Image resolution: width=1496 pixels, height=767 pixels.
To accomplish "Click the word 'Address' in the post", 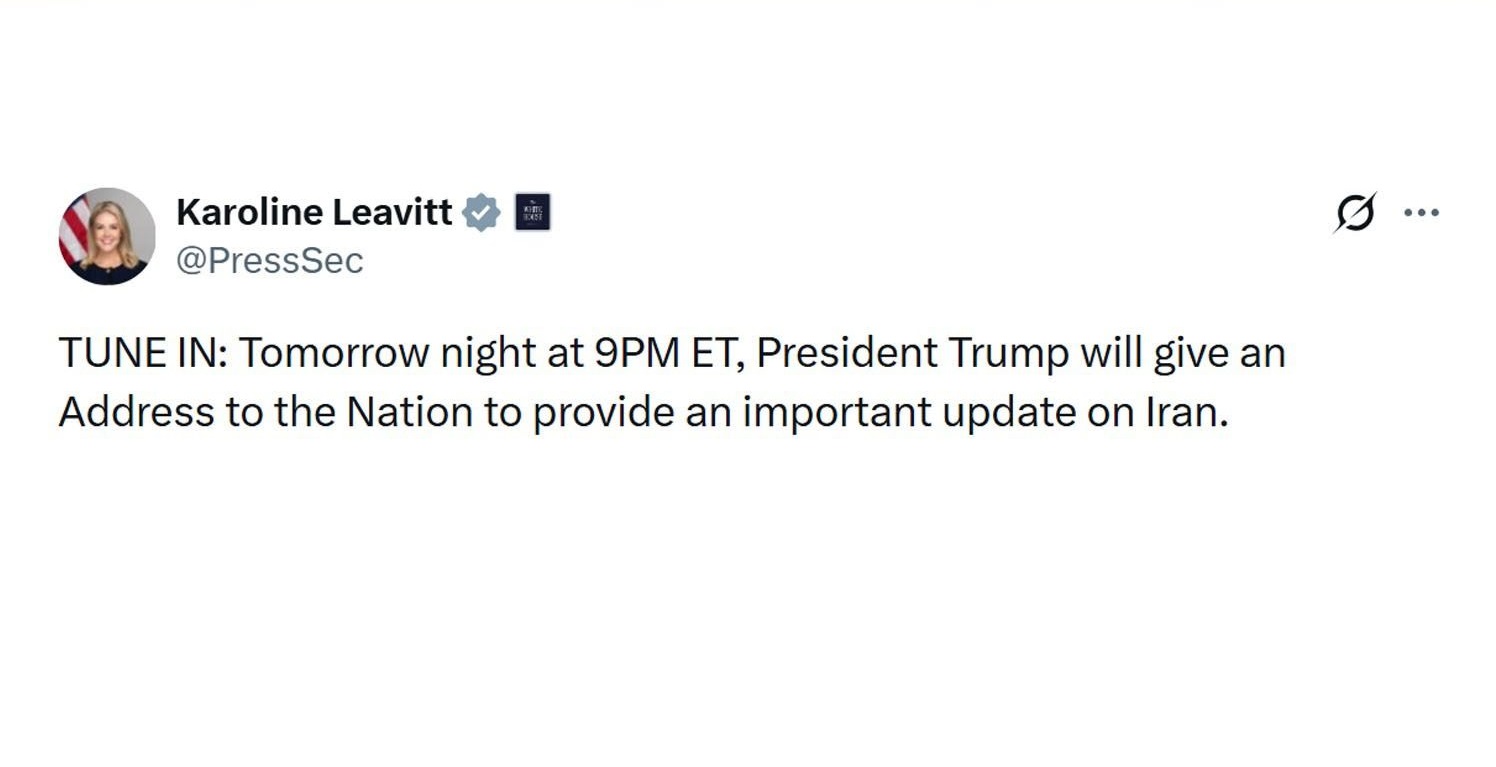I will tap(136, 413).
